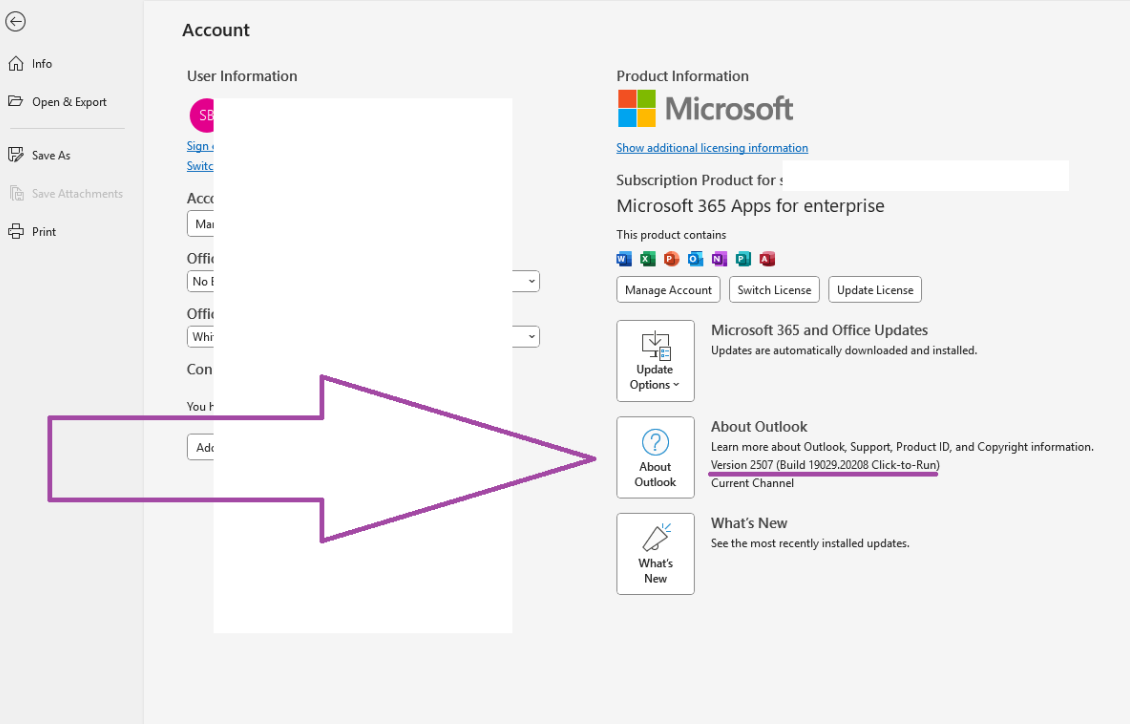
Task: Click the Update License button
Action: [x=875, y=290]
